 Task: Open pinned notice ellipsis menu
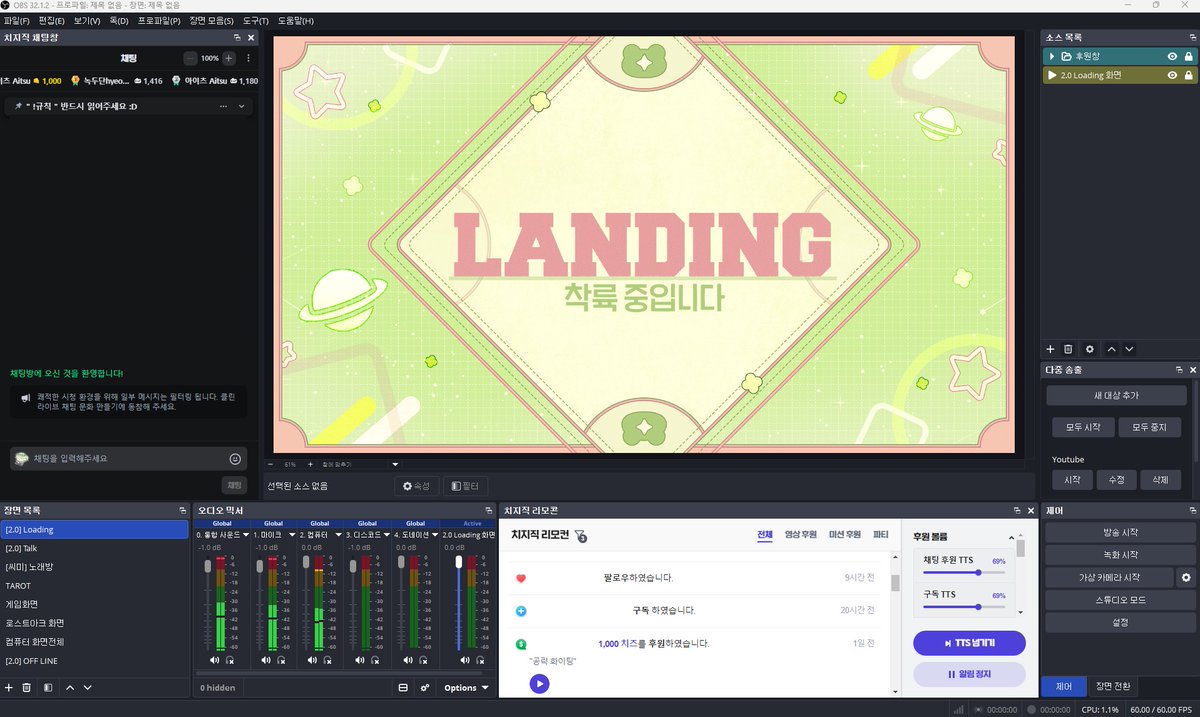point(224,106)
